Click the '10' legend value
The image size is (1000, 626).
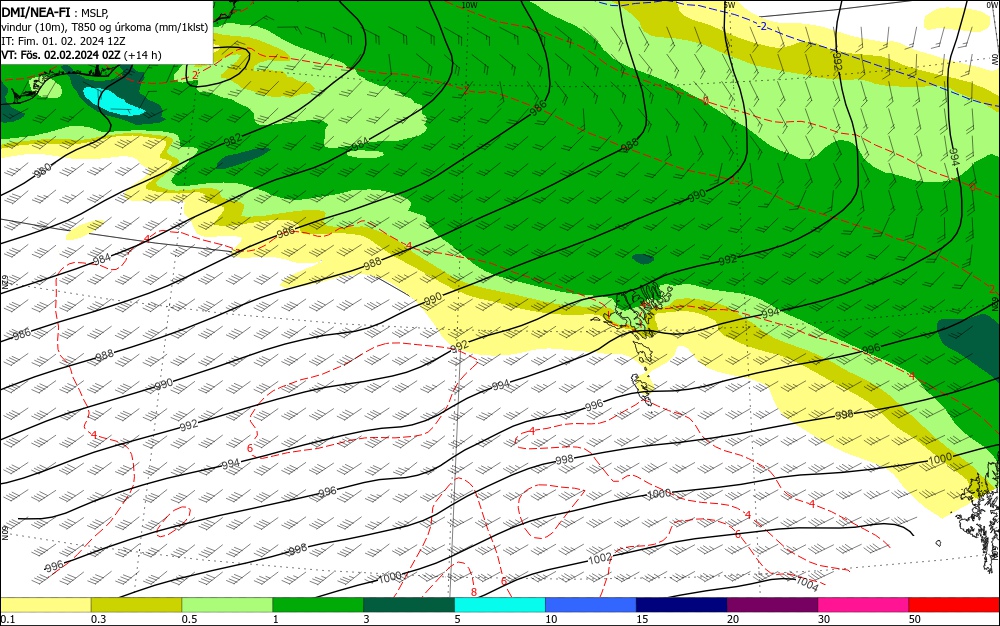(551, 619)
